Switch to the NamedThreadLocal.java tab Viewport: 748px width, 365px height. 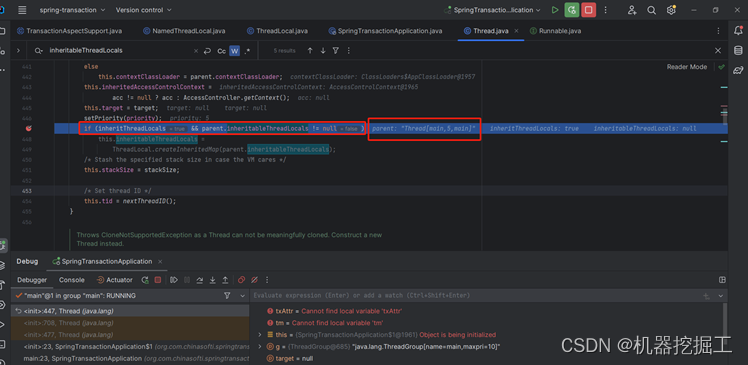pyautogui.click(x=184, y=31)
